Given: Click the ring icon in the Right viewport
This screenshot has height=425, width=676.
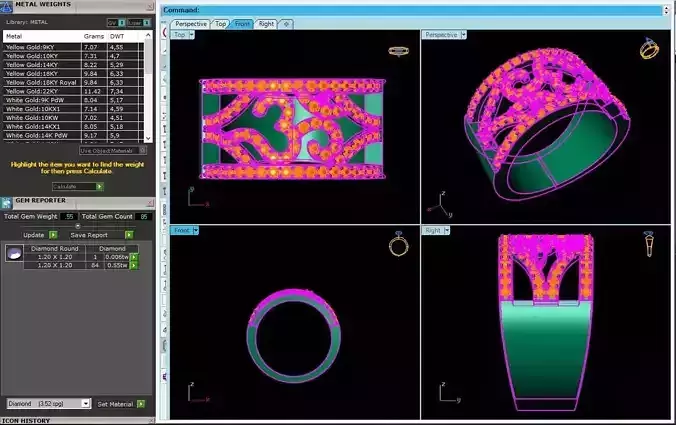Looking at the screenshot, I should 649,244.
